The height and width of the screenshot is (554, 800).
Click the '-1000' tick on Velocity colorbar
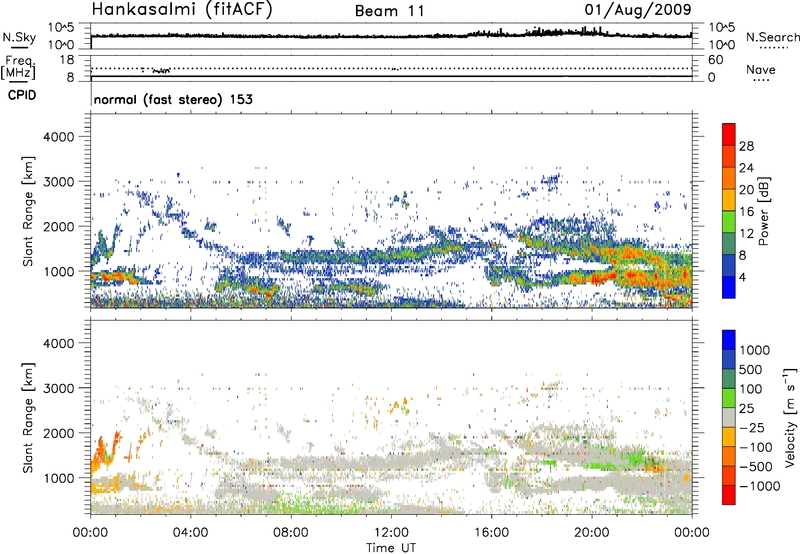point(760,486)
